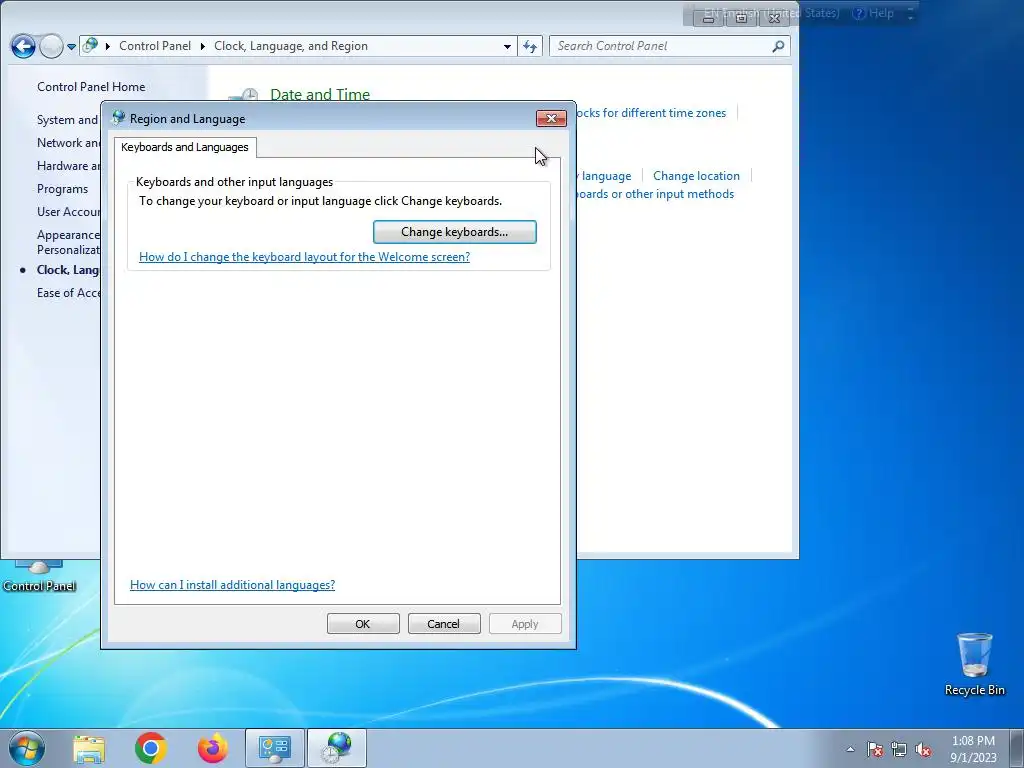The width and height of the screenshot is (1024, 768).
Task: Launch File Explorer from taskbar
Action: [89, 748]
